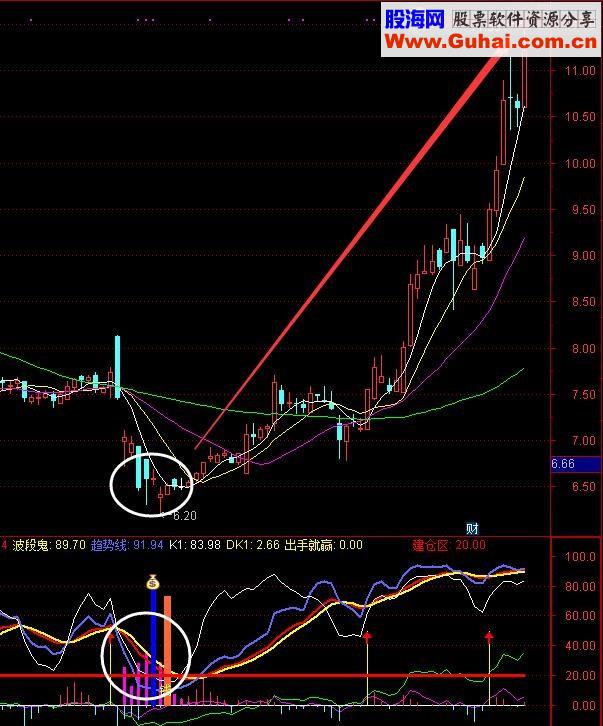Click the 9.50 price axis label
Viewport: 603px width, 726px height.
pos(583,210)
